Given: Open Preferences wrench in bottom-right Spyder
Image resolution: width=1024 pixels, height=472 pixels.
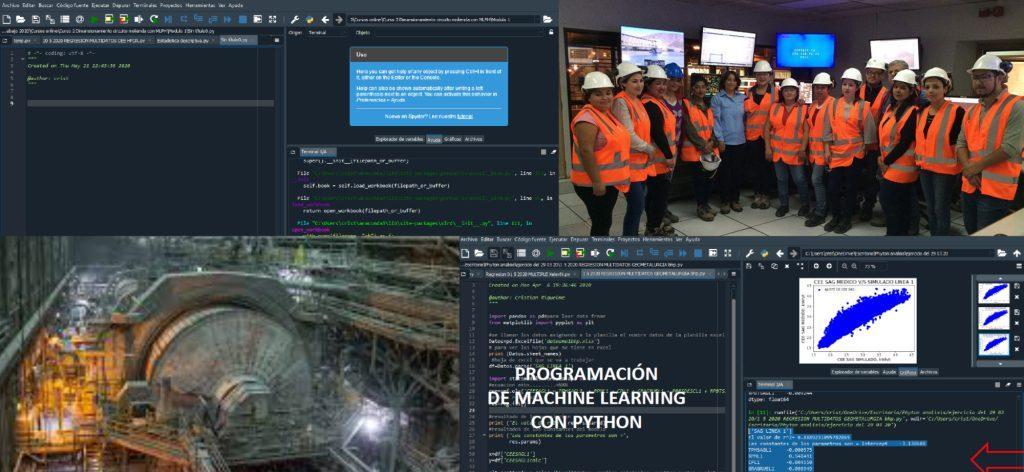Looking at the screenshot, I should pyautogui.click(x=750, y=253).
